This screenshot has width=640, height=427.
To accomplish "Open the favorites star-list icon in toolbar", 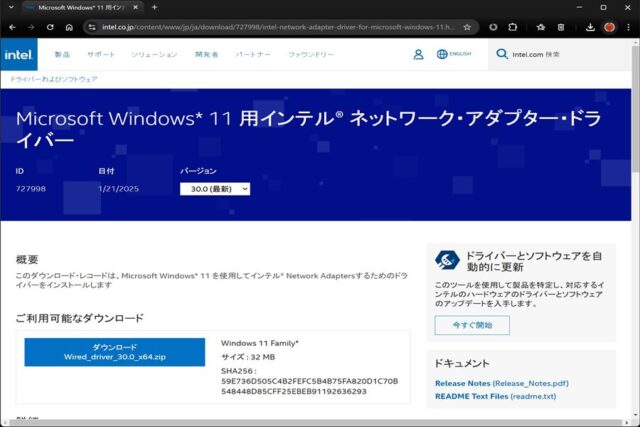I will click(541, 27).
